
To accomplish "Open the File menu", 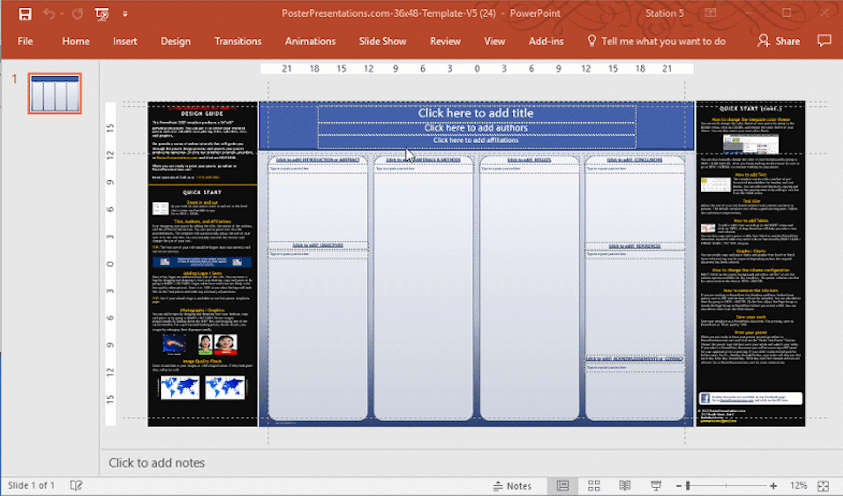I will pos(25,41).
